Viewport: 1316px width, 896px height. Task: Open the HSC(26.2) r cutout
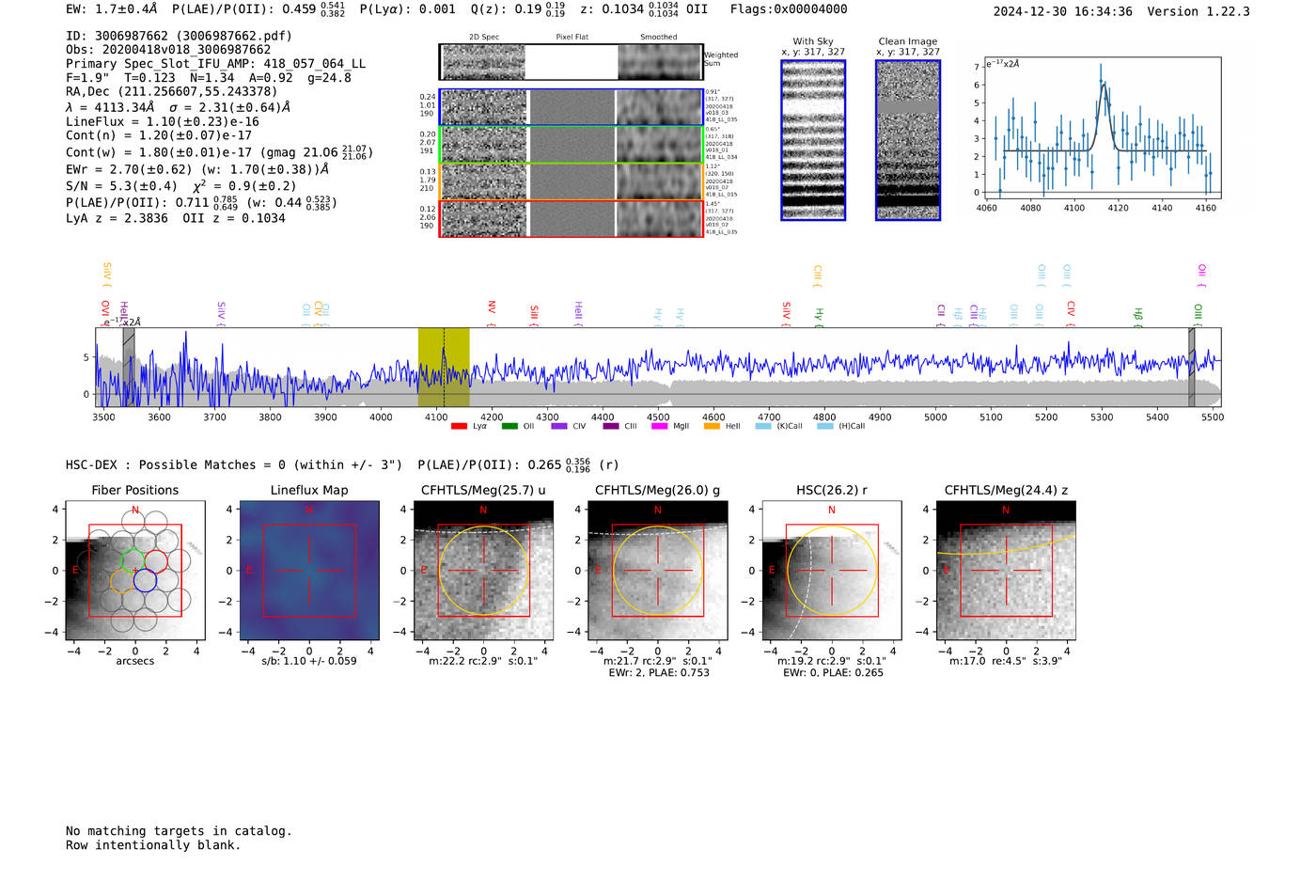pos(831,571)
